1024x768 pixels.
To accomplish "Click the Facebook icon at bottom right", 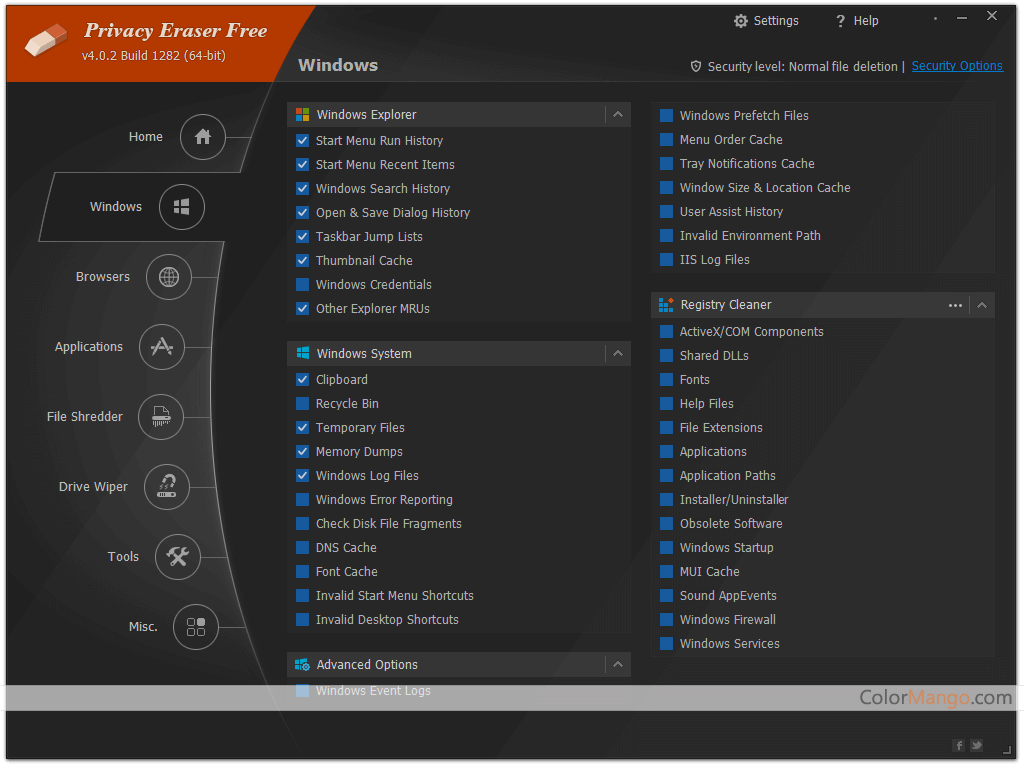I will 959,745.
